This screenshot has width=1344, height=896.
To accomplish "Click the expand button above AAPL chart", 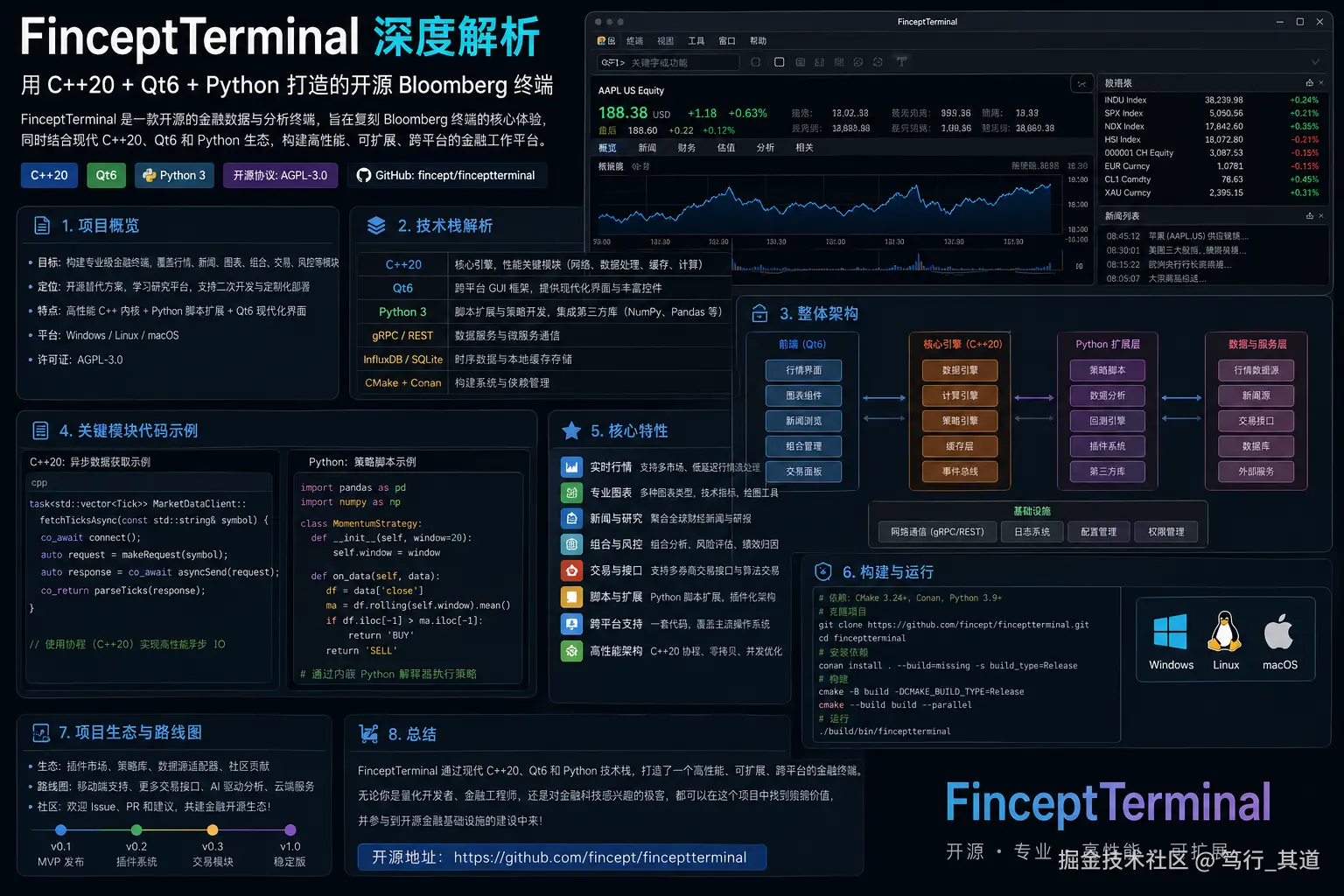I will [x=1082, y=84].
